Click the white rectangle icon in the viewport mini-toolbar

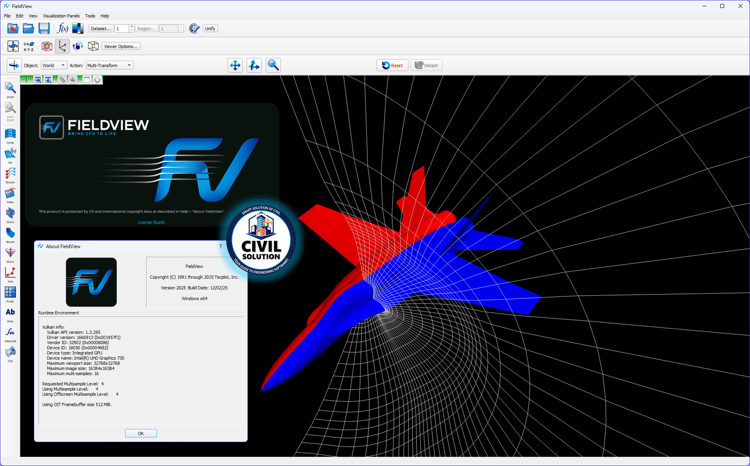[x=87, y=80]
